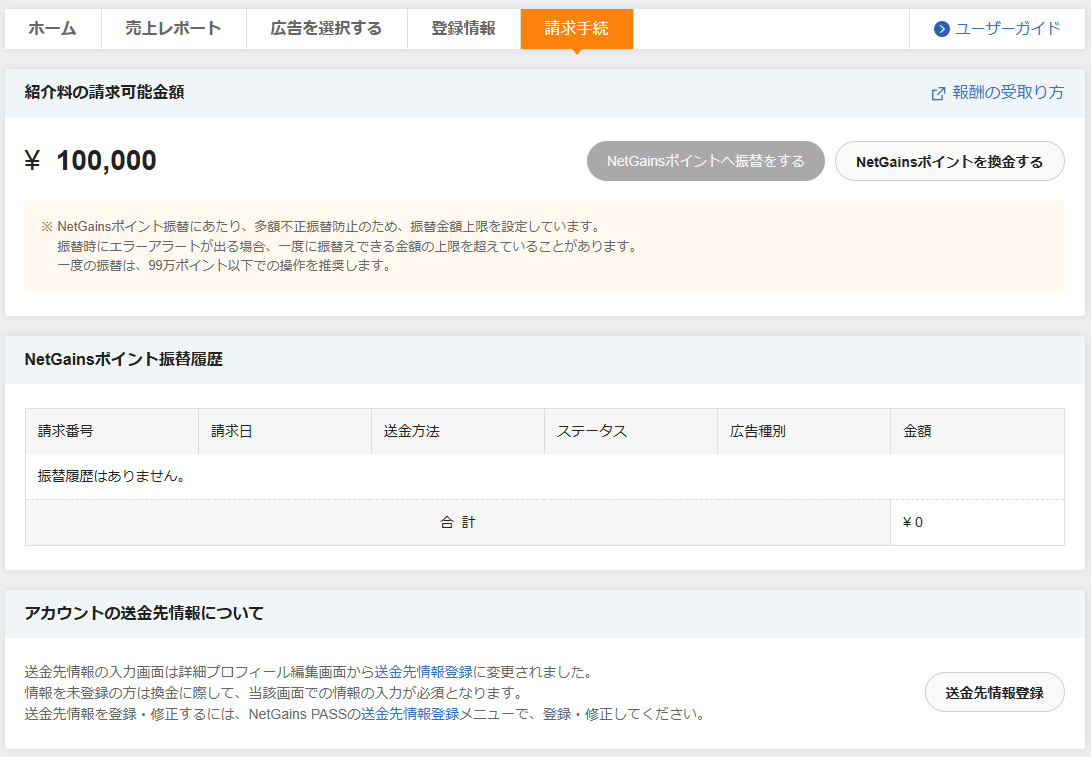Screen dimensions: 1091x757
Task: Select the 登録情報 tab
Action: pyautogui.click(x=463, y=29)
